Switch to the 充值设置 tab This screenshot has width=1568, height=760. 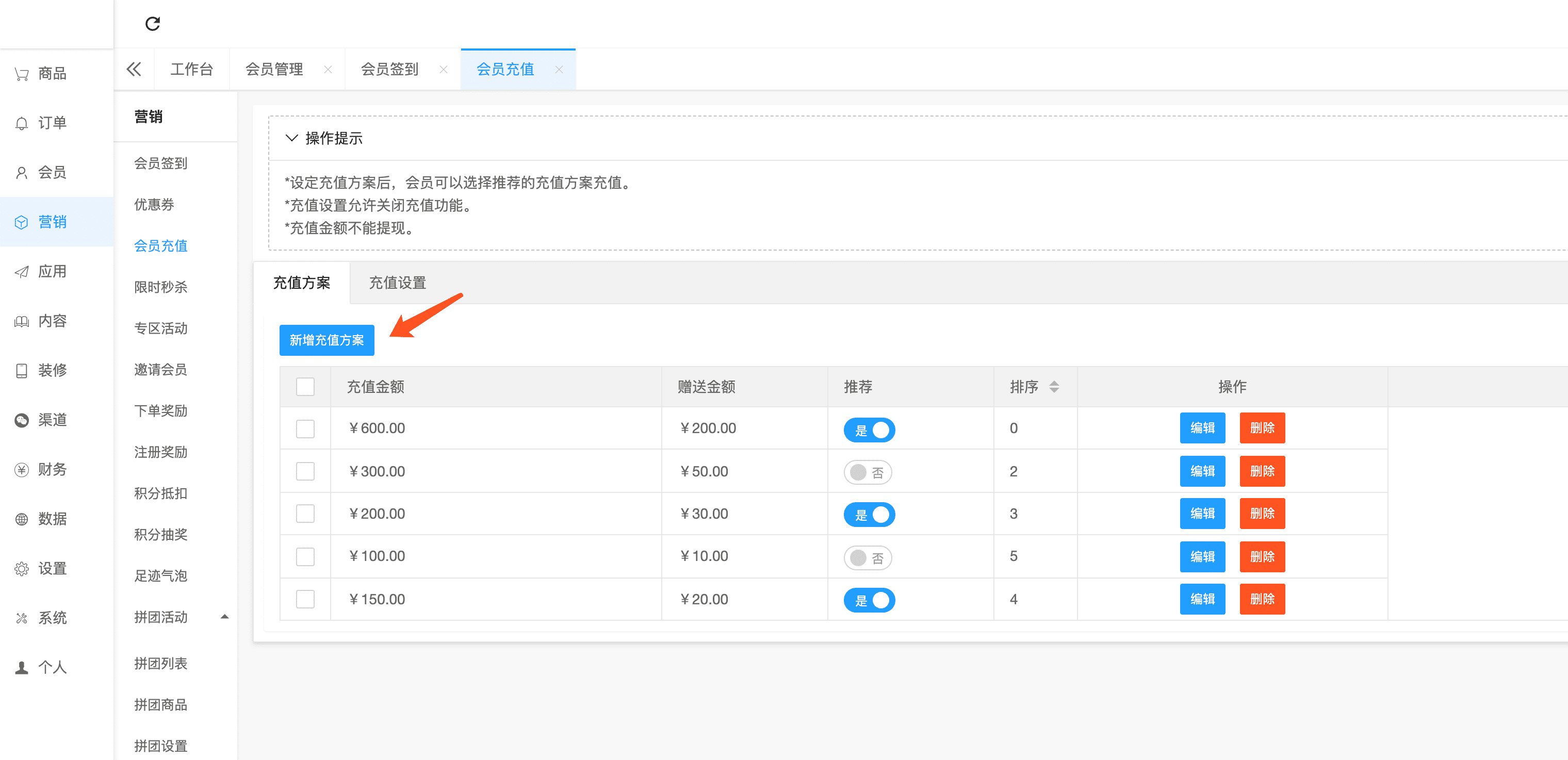point(398,283)
